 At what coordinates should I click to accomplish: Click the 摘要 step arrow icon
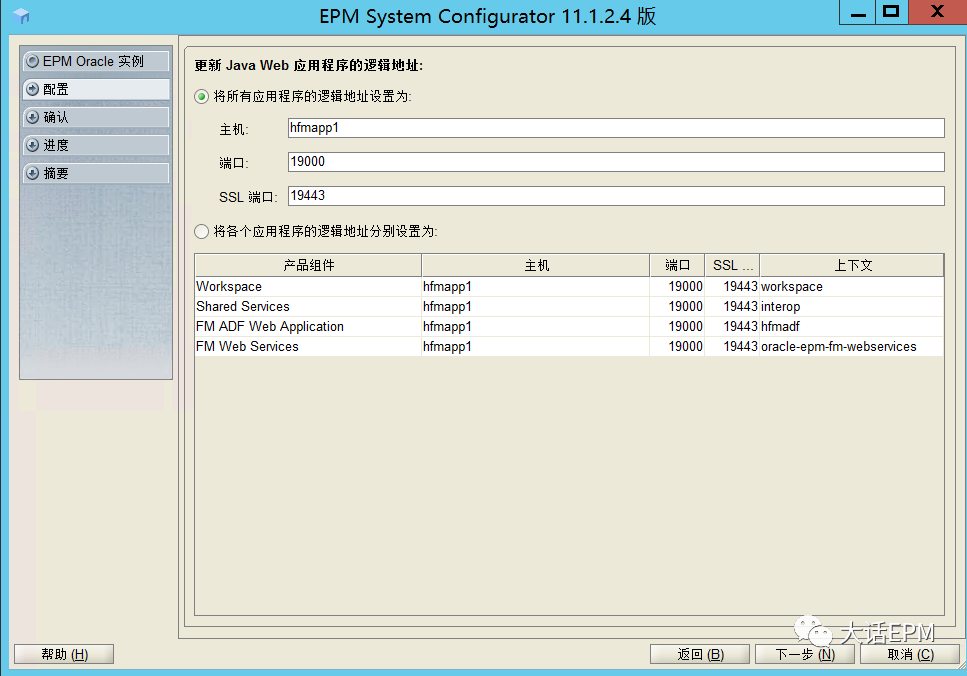click(33, 173)
